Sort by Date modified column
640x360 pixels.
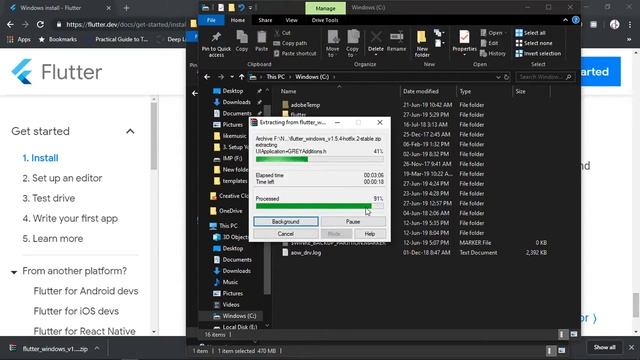coord(421,91)
